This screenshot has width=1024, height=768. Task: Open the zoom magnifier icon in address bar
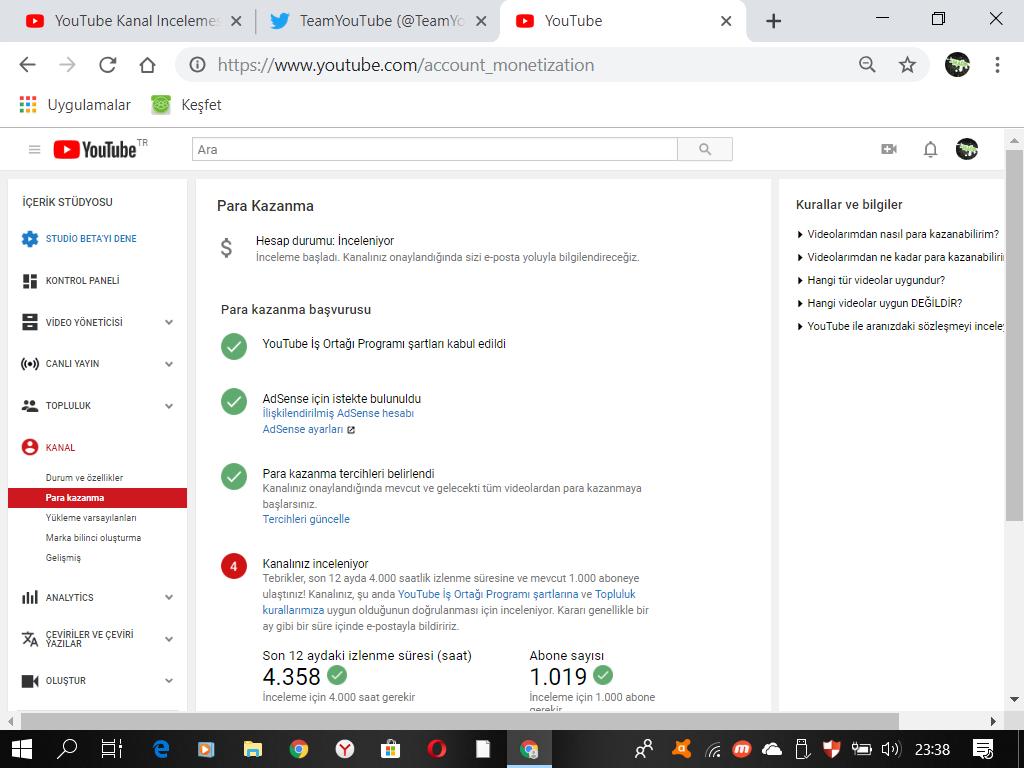click(x=867, y=64)
